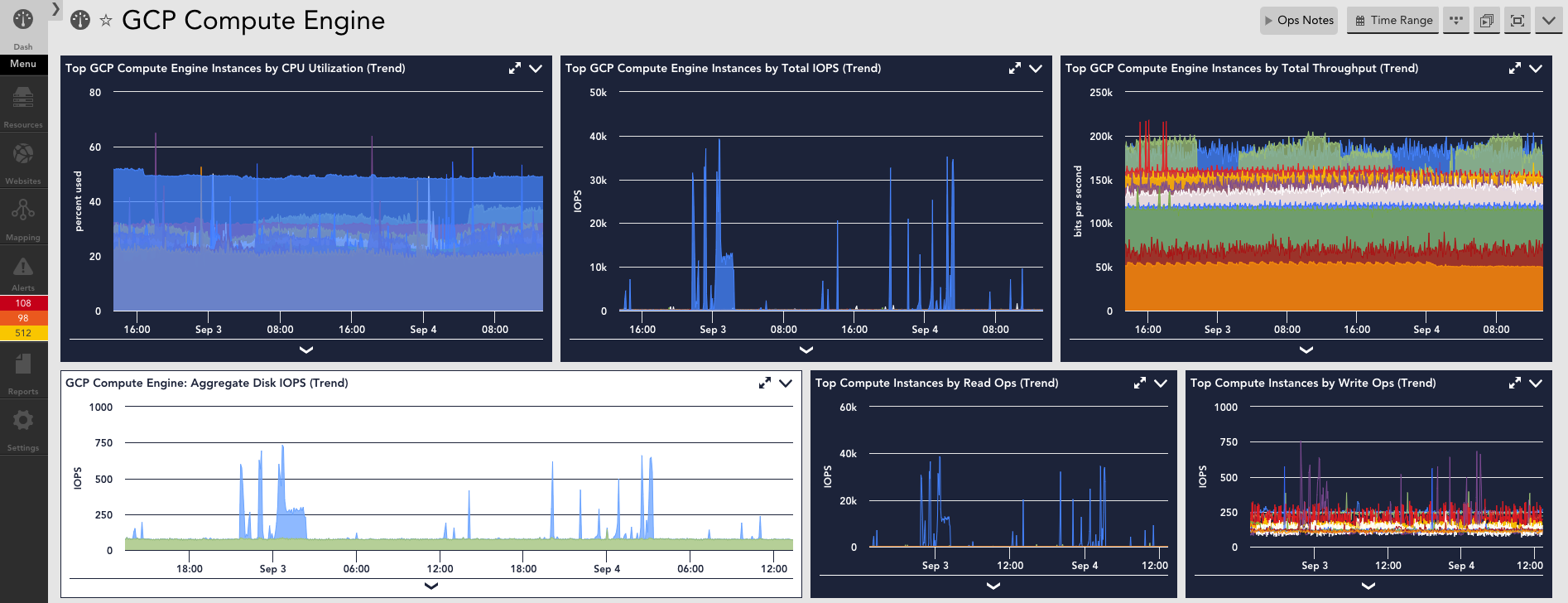The height and width of the screenshot is (603, 1568).
Task: Enter full screen dashboard mode
Action: tap(1517, 21)
